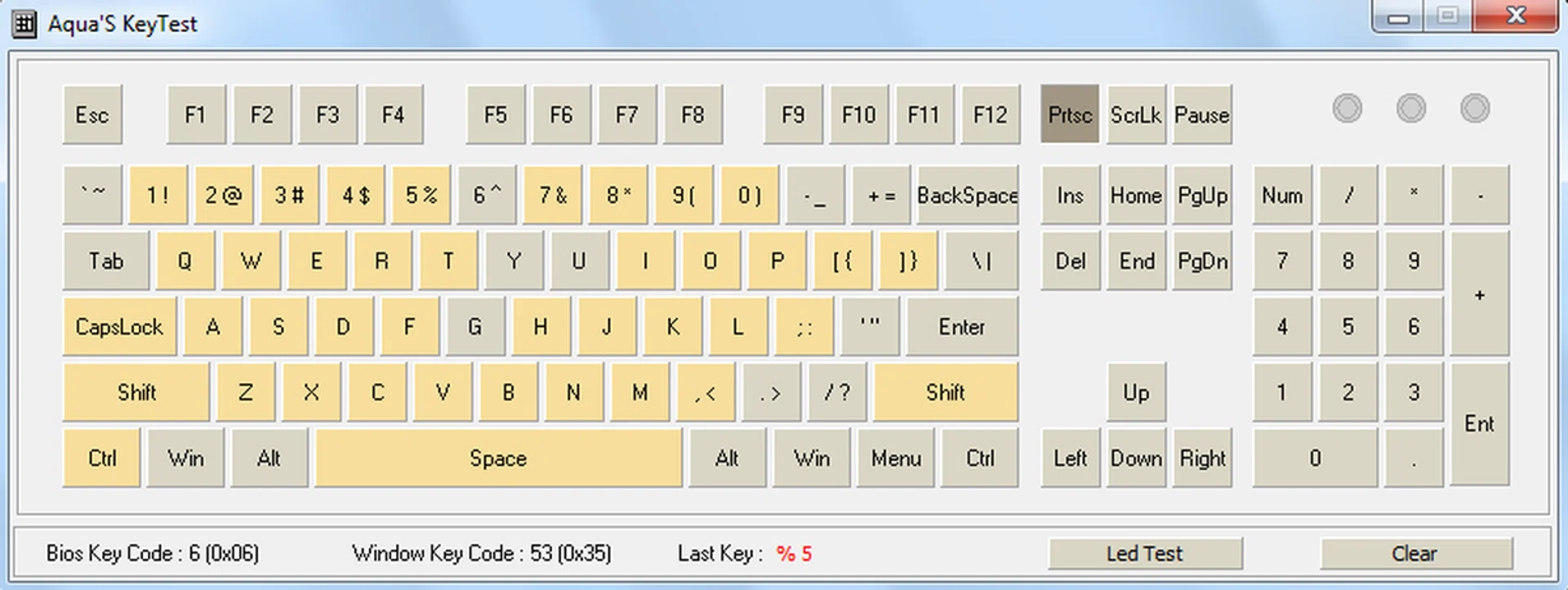The height and width of the screenshot is (590, 1568).
Task: Toggle the Num lock key
Action: (1282, 195)
